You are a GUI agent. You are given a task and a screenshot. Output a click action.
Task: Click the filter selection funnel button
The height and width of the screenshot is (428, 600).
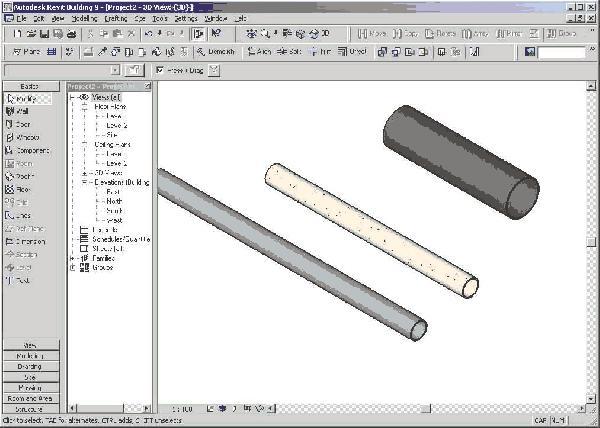(x=214, y=70)
